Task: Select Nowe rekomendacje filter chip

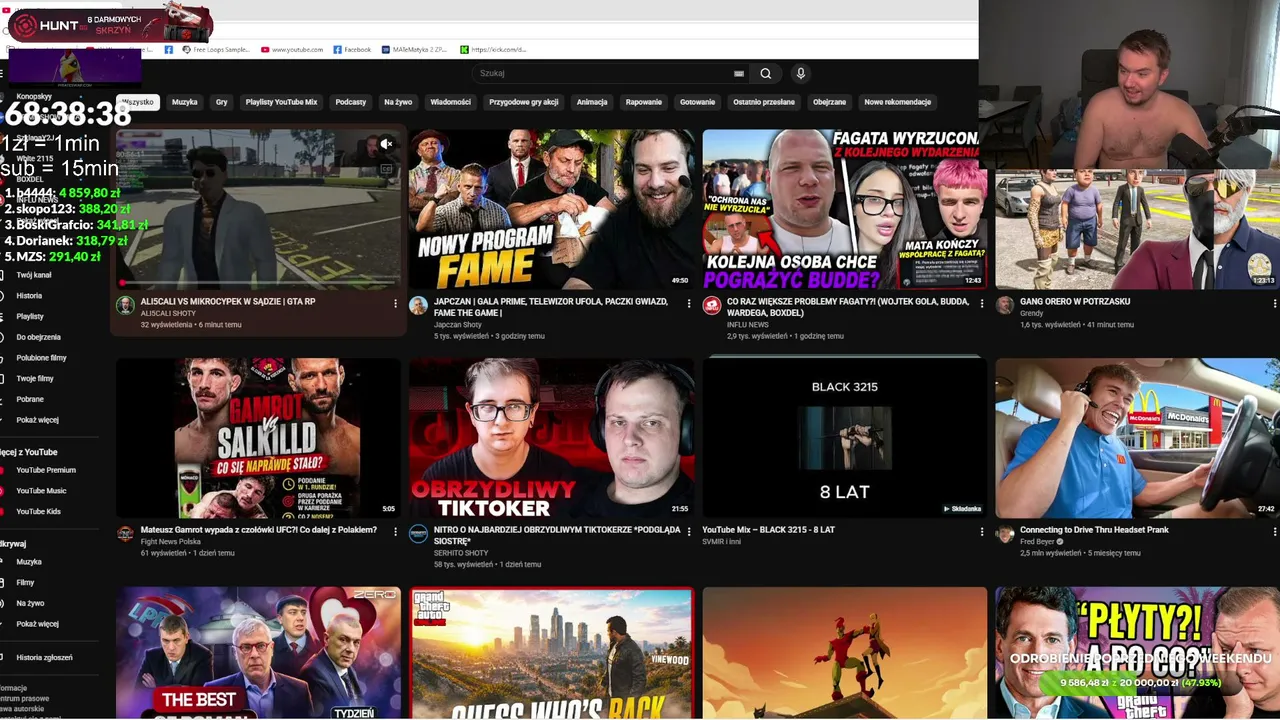Action: coord(898,102)
